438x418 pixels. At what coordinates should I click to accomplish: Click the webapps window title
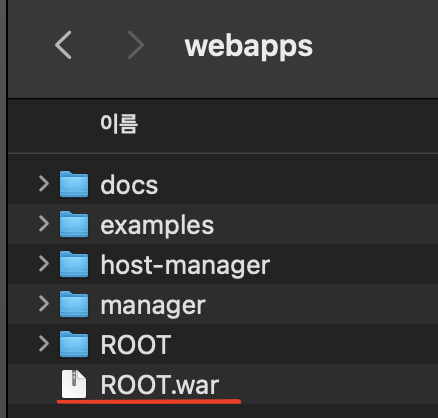[249, 46]
